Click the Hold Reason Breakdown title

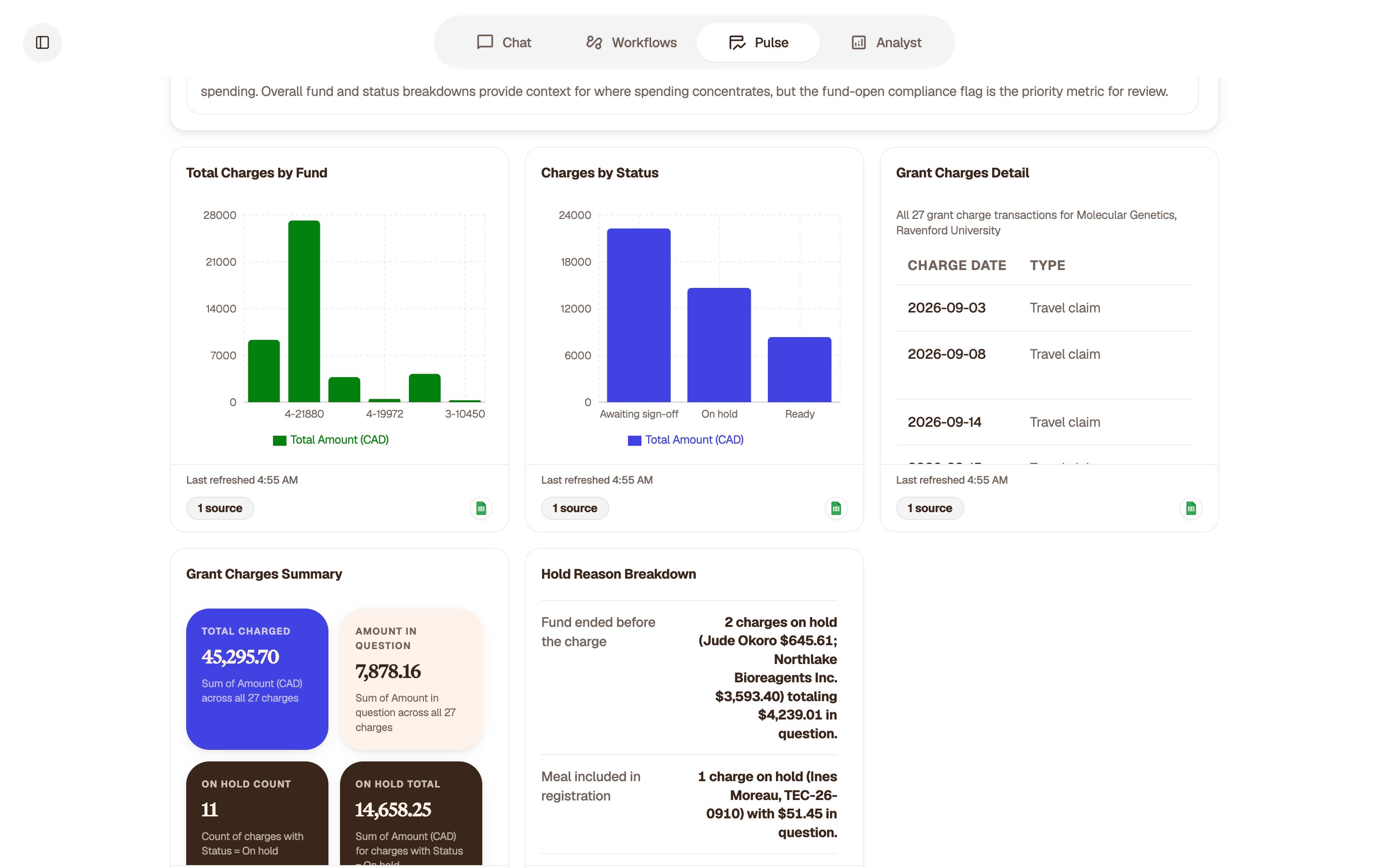point(618,574)
